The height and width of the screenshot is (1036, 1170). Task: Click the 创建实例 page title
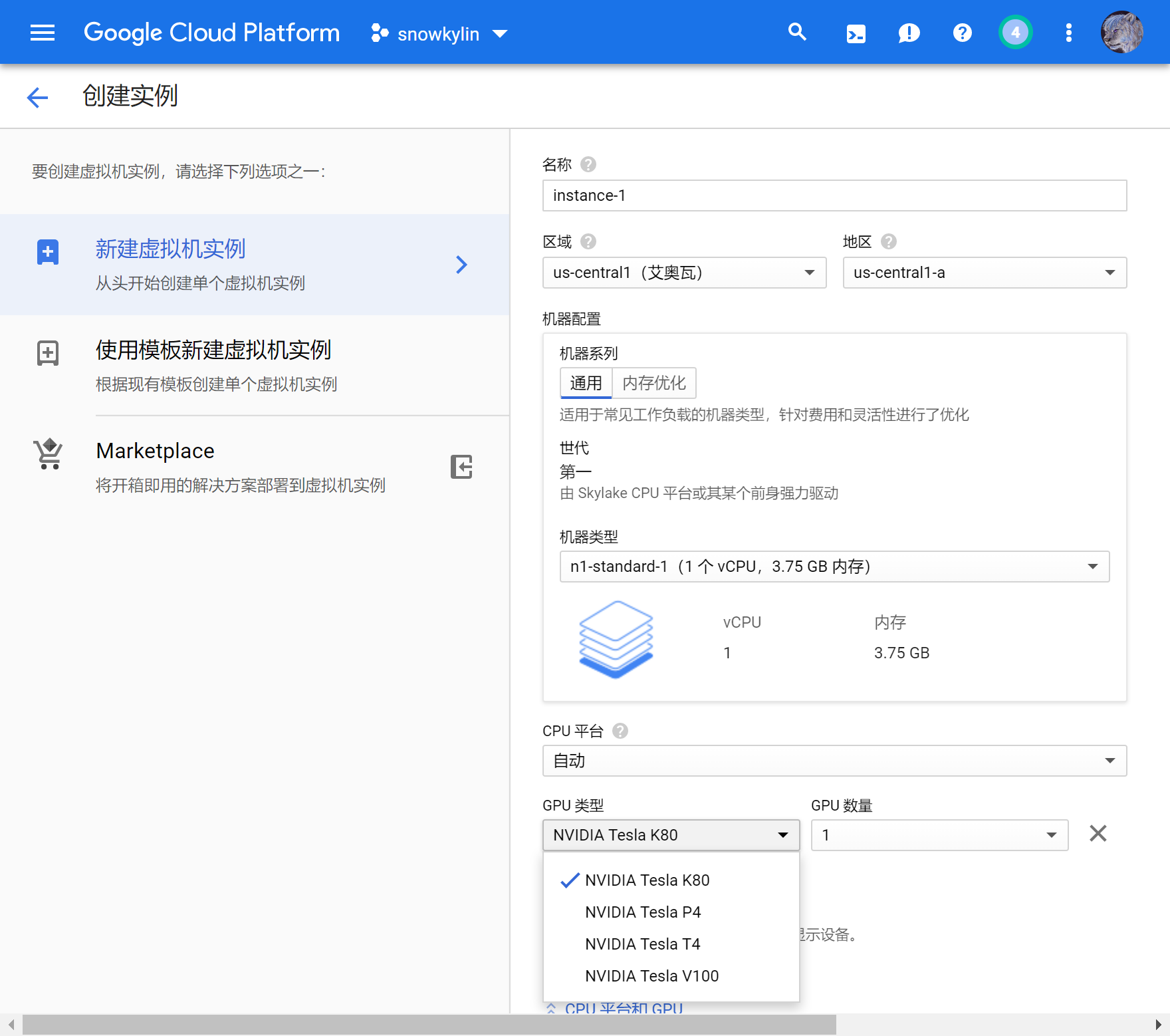130,96
